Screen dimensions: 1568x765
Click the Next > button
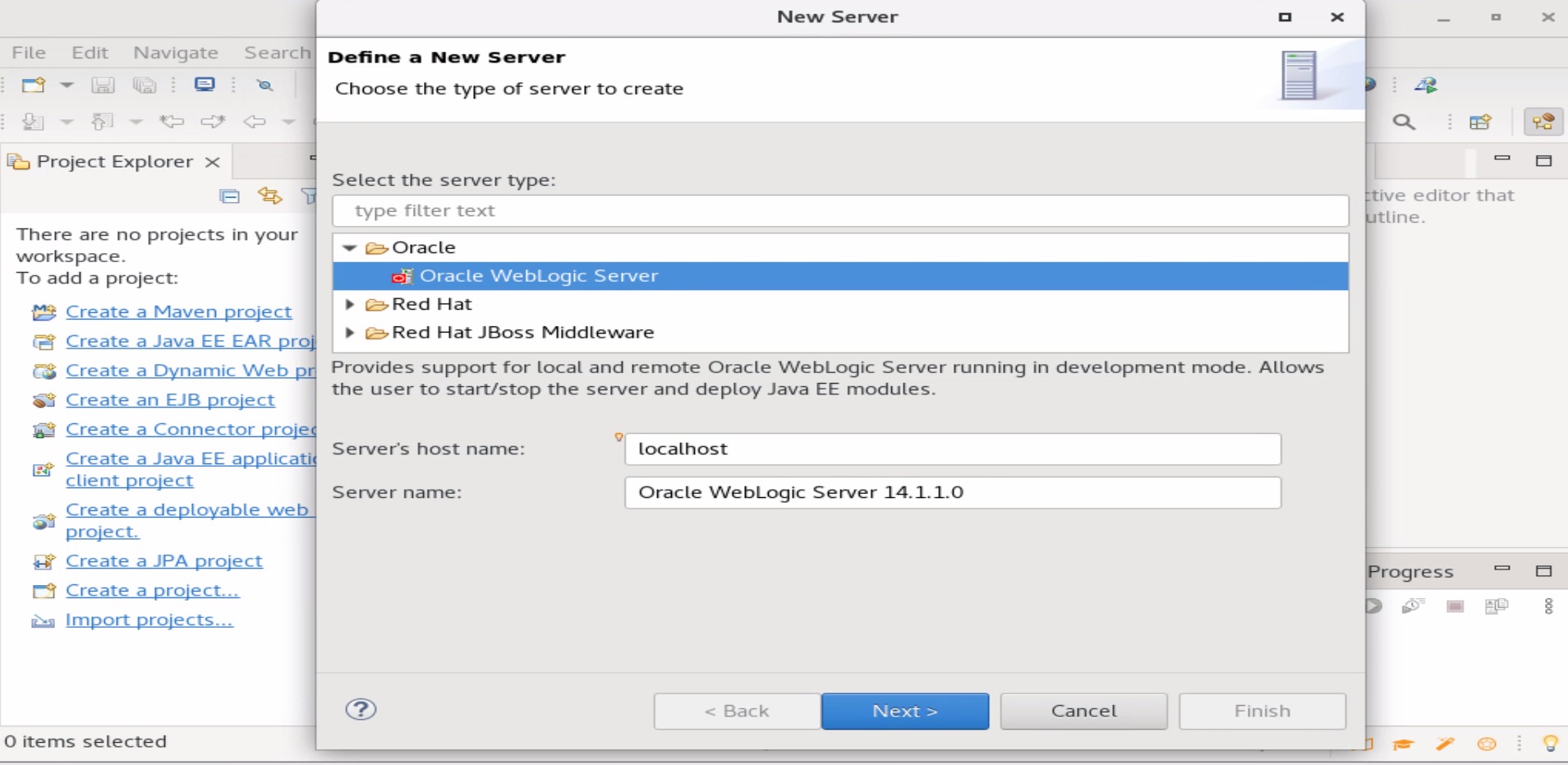point(904,711)
